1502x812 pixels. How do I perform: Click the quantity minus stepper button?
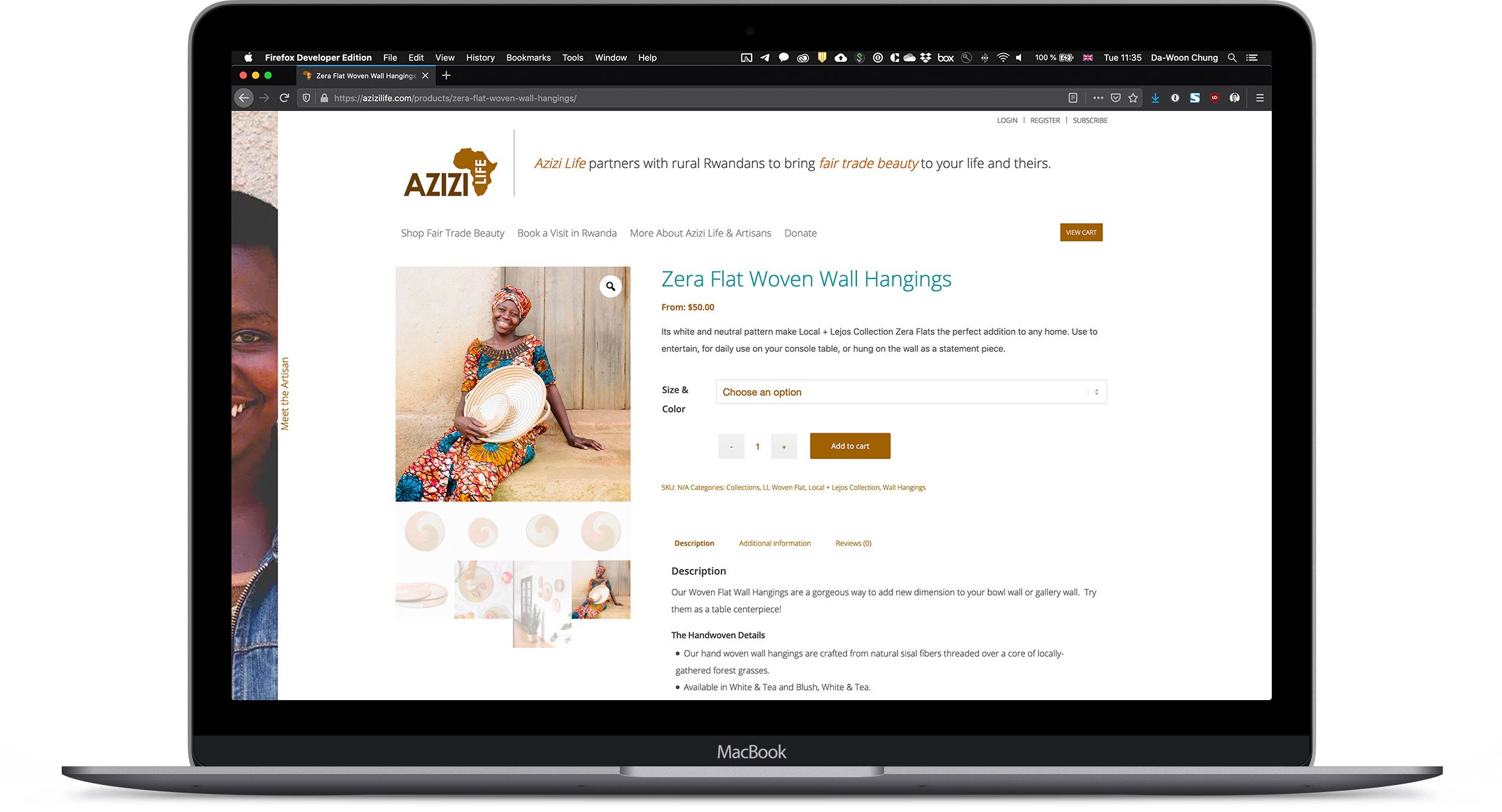731,445
